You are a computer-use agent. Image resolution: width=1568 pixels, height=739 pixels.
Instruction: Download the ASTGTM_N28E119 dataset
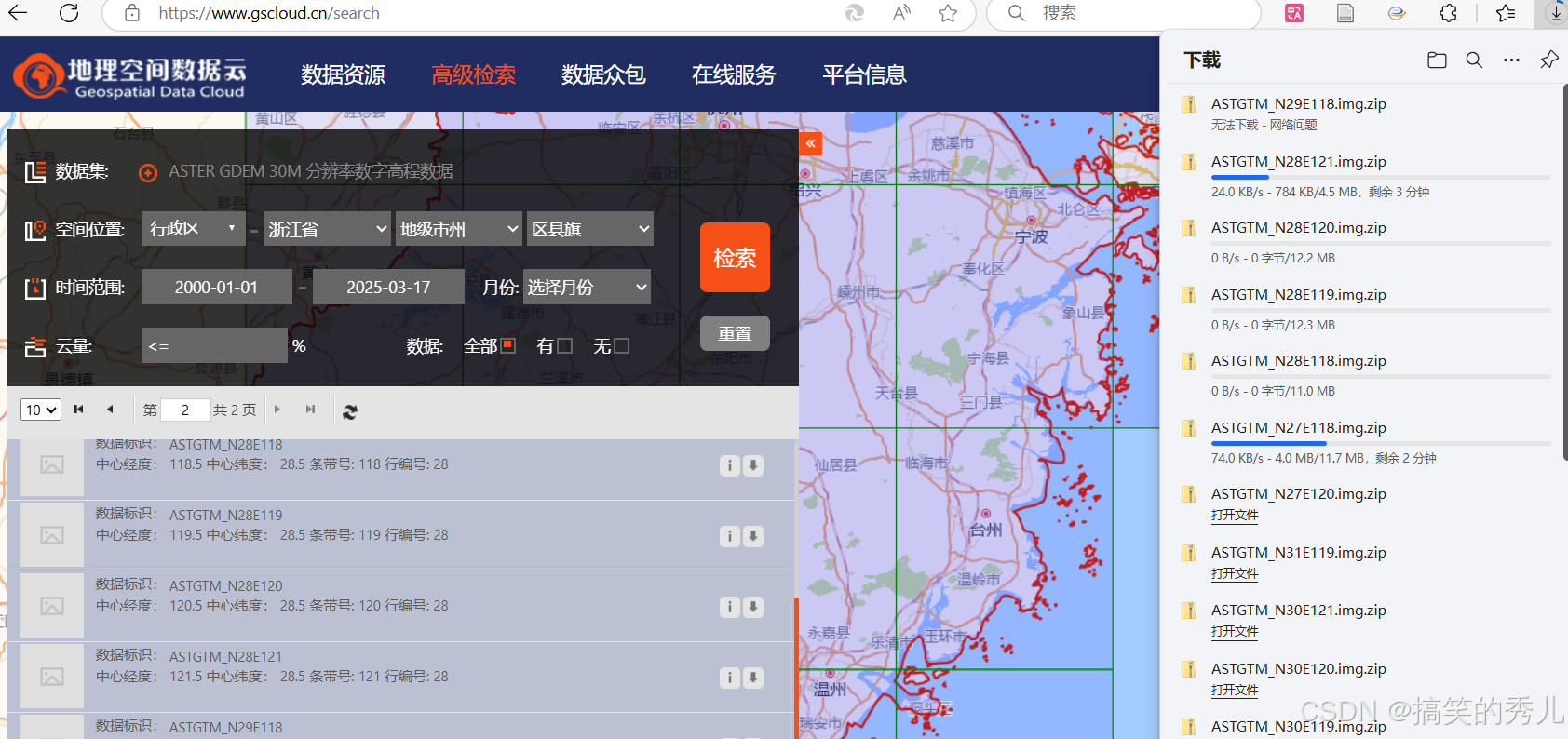[753, 536]
